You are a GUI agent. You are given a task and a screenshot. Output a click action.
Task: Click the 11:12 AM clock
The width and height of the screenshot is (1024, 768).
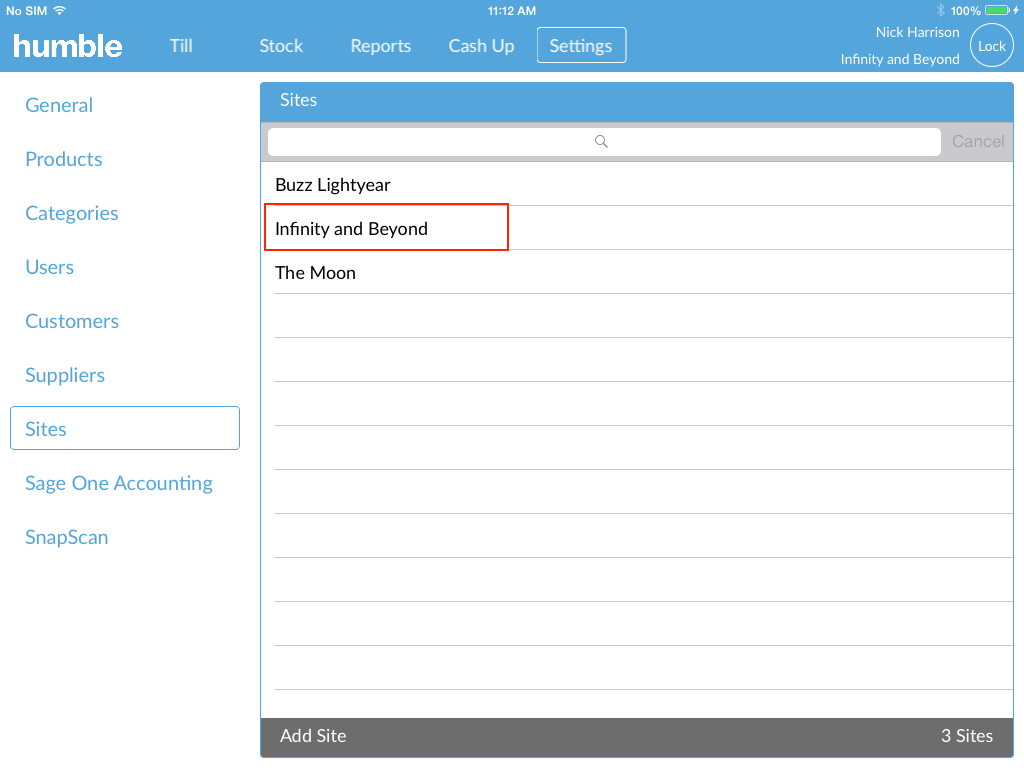512,10
